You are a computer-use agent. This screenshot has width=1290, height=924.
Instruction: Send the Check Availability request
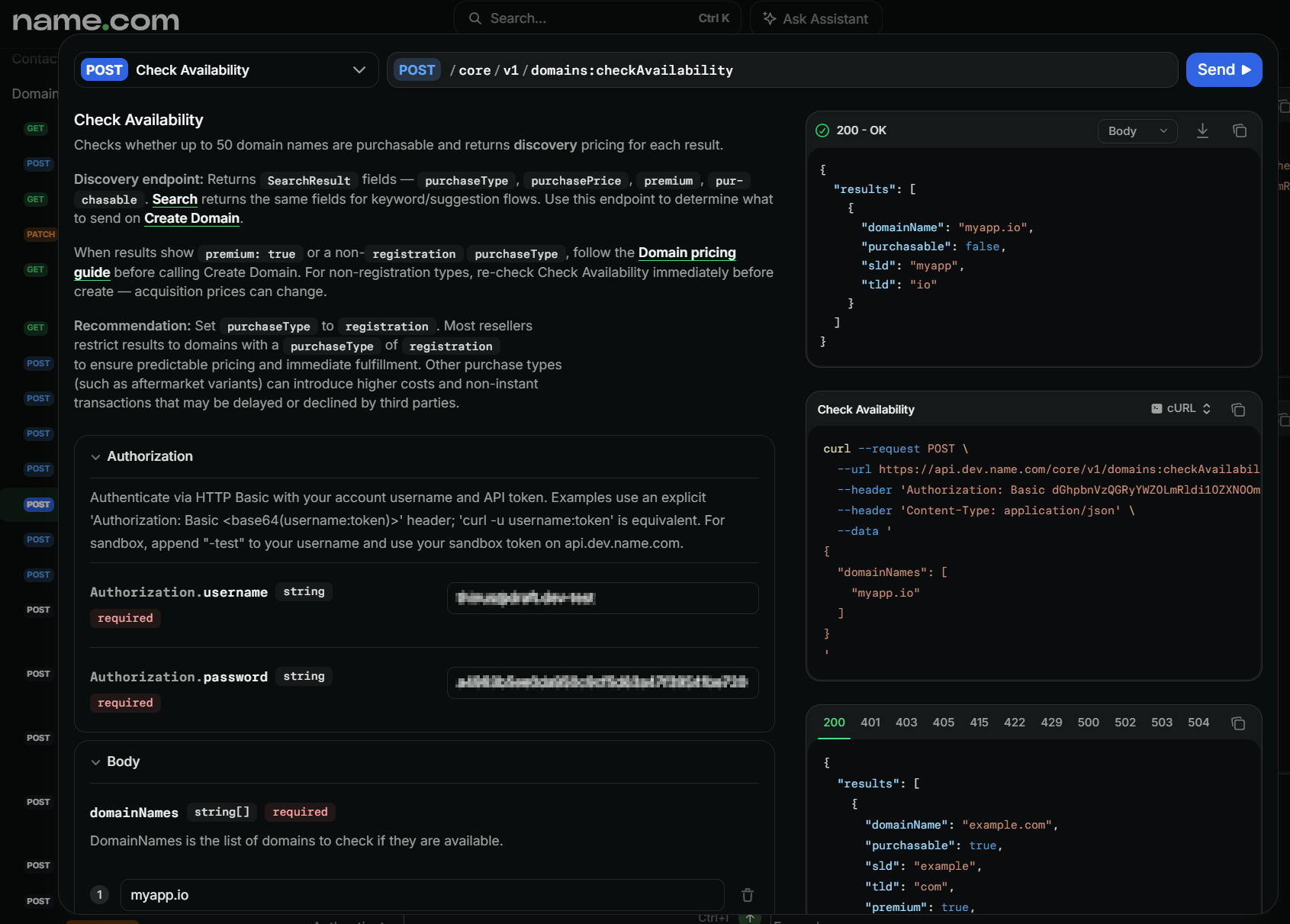click(x=1224, y=70)
